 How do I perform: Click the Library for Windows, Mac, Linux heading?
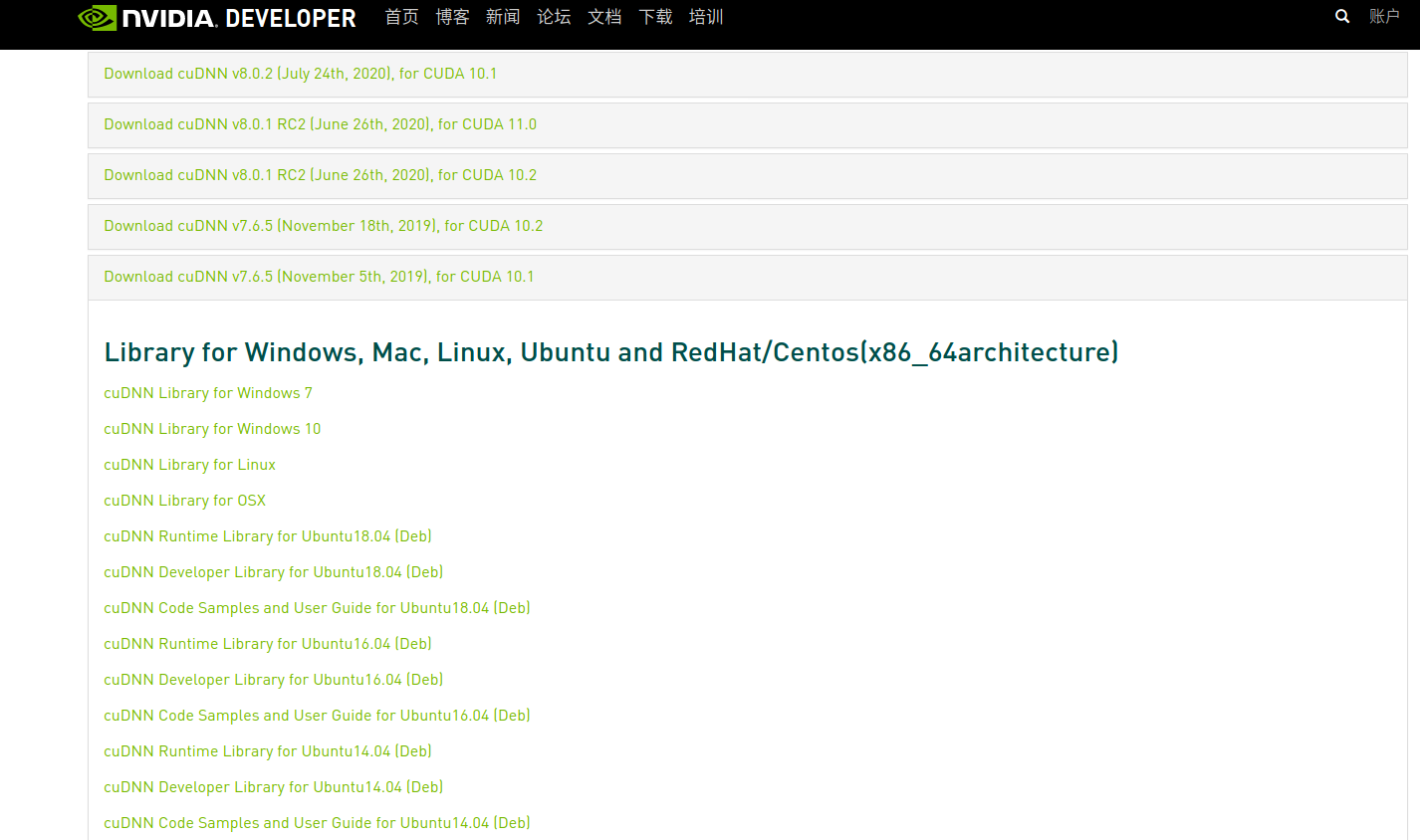[x=611, y=352]
